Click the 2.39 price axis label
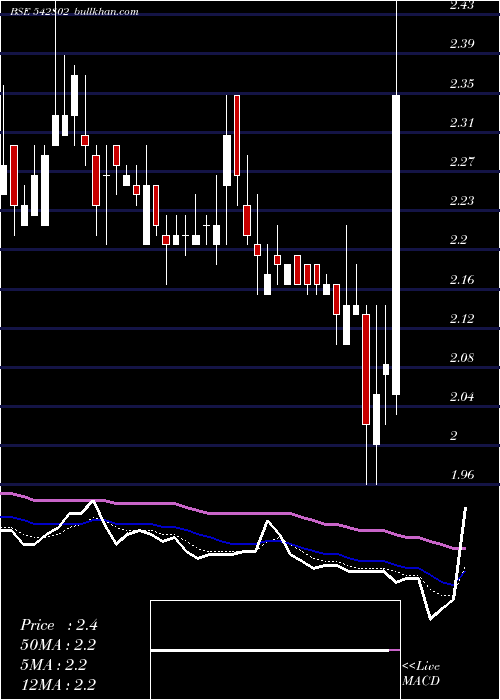This screenshot has height=700, width=500. coord(462,44)
